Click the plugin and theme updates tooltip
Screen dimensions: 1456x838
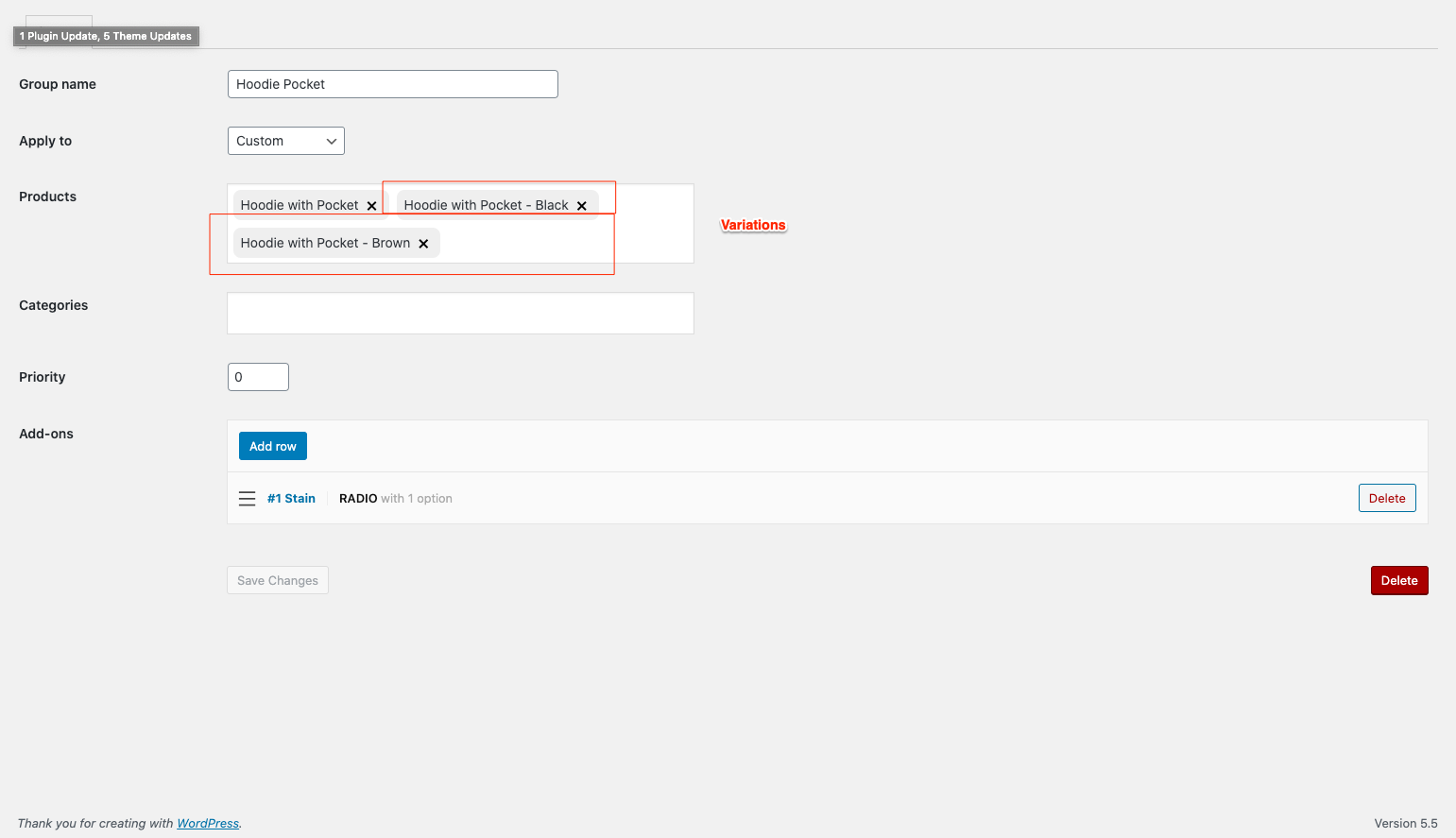(x=106, y=36)
